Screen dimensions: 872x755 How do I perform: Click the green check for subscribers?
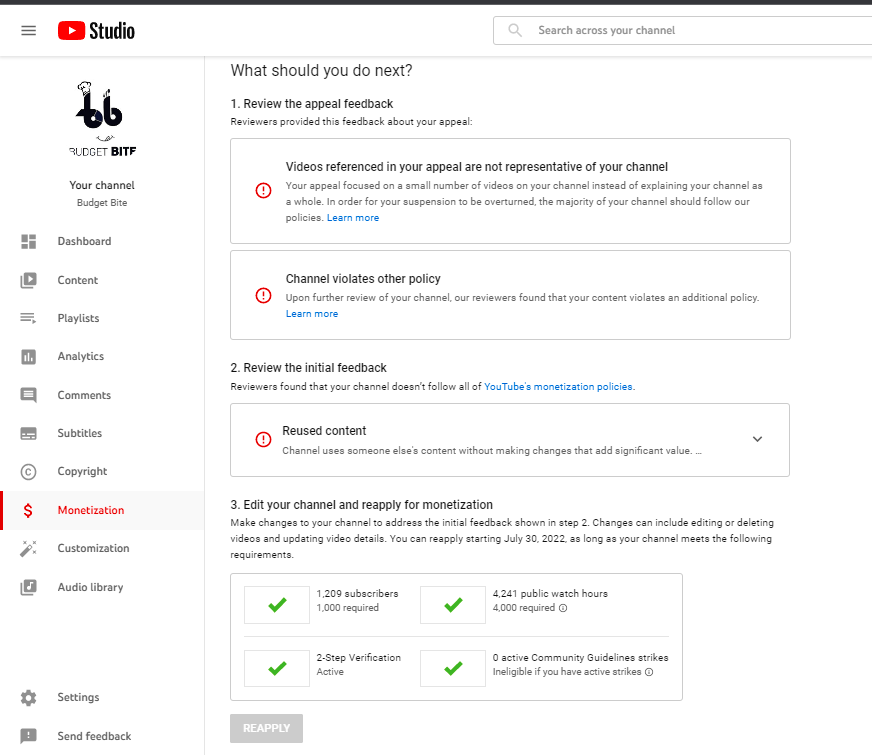pos(277,604)
